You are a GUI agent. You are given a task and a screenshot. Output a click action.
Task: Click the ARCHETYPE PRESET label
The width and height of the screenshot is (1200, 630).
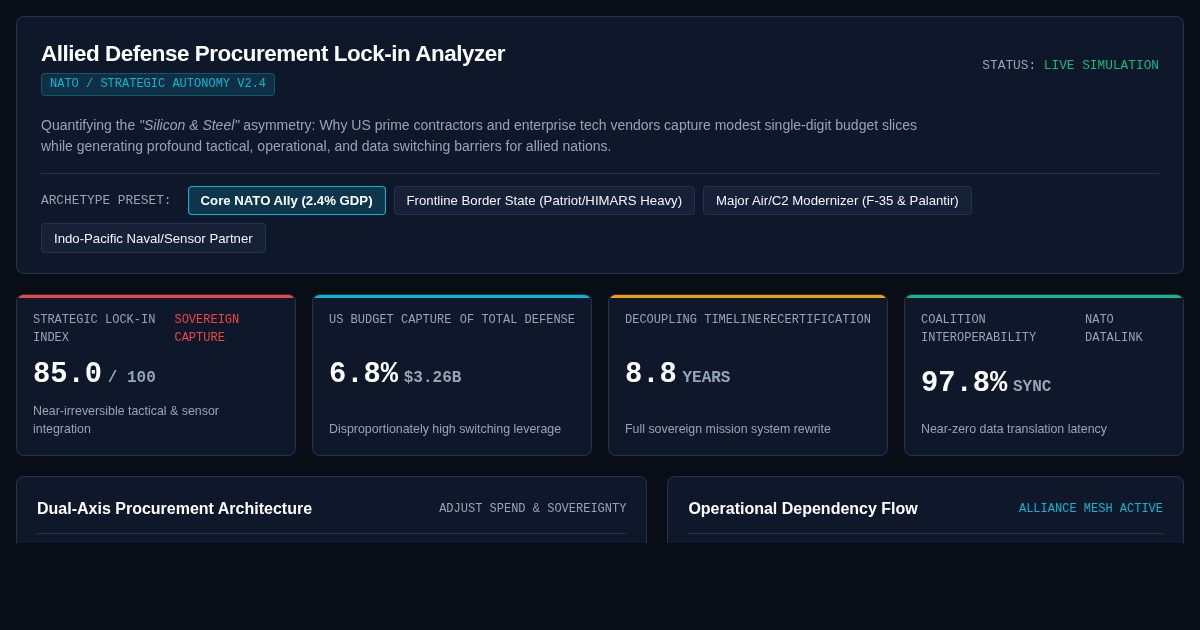pos(106,200)
